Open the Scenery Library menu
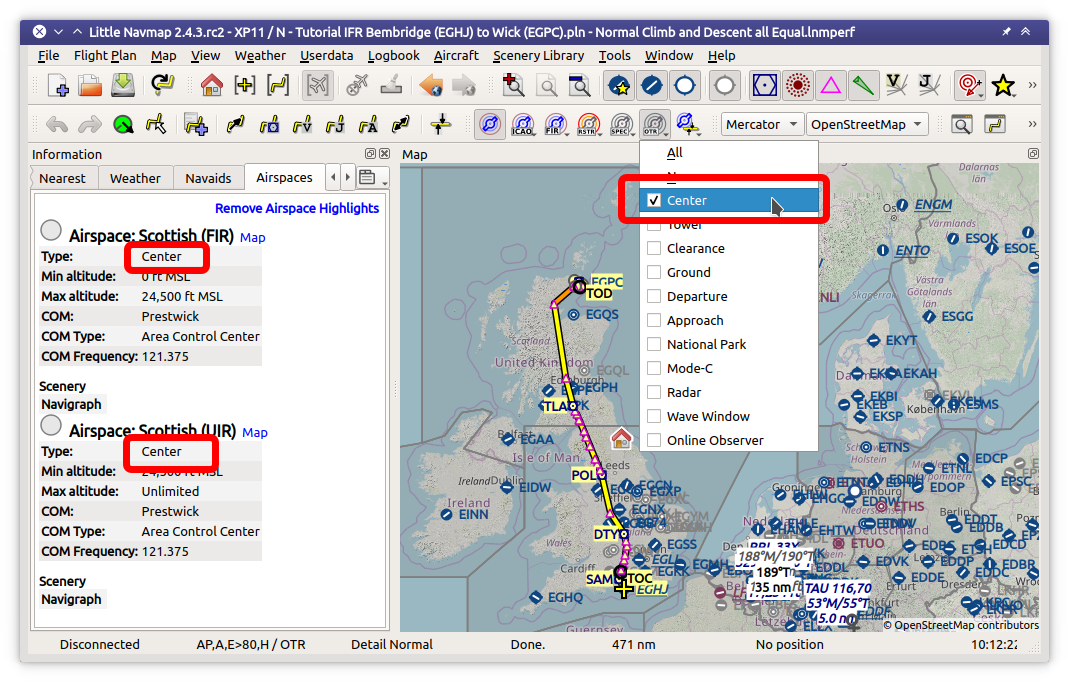1068x682 pixels. tap(538, 56)
